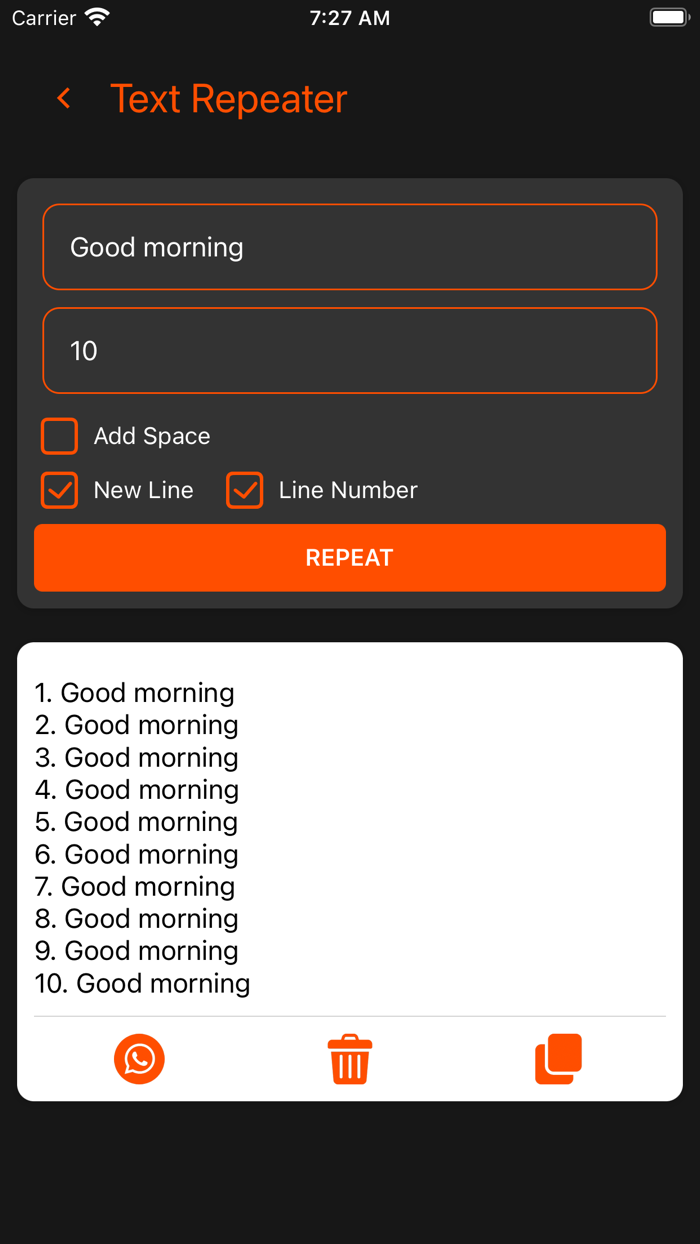Tap the "10. Good morning" output line
700x1244 pixels.
[143, 983]
